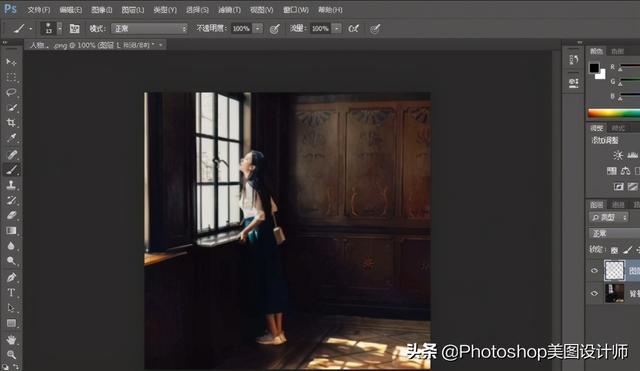Select the Move tool
This screenshot has height=371, width=640.
tap(11, 62)
